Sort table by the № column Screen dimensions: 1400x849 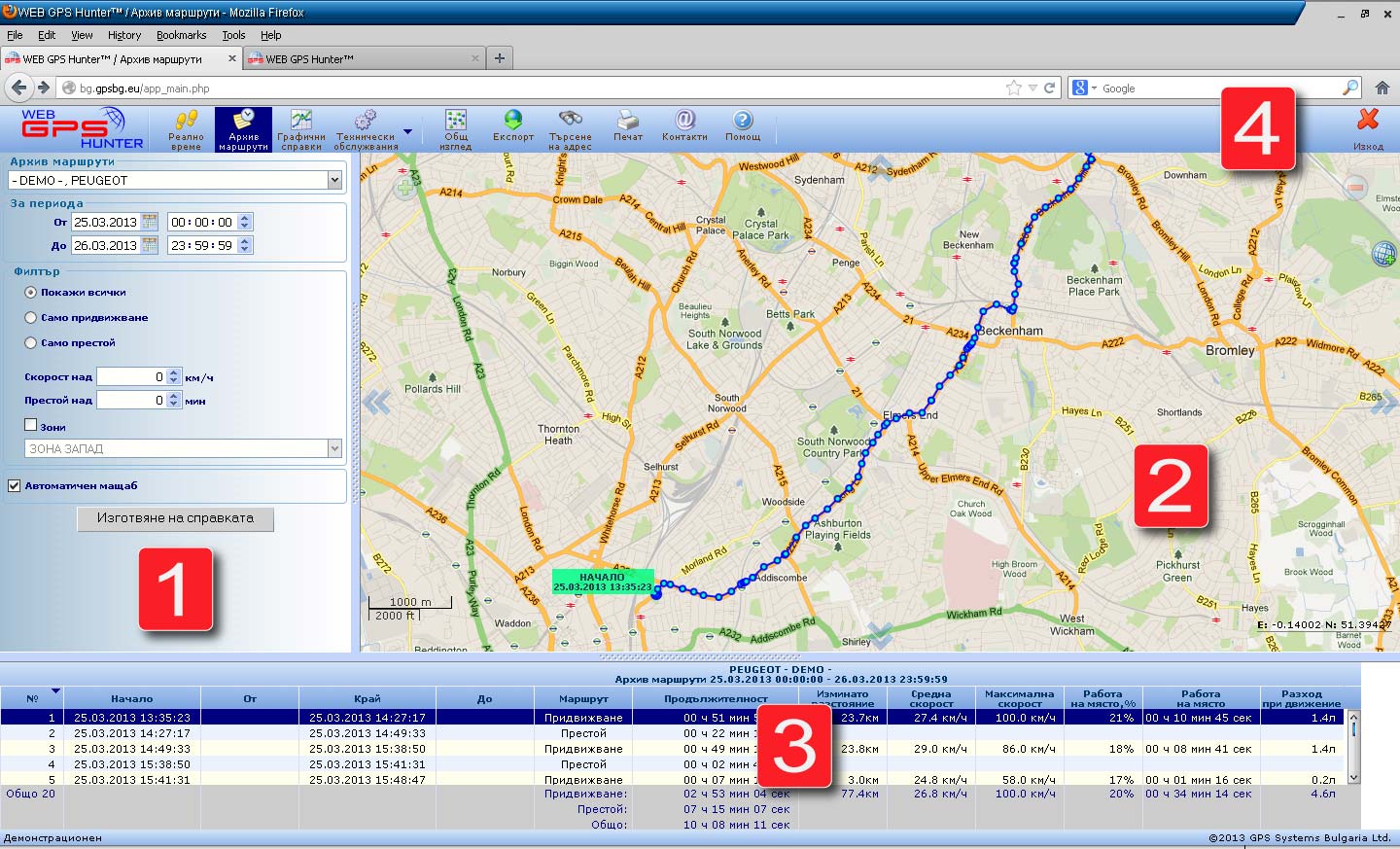coord(32,698)
